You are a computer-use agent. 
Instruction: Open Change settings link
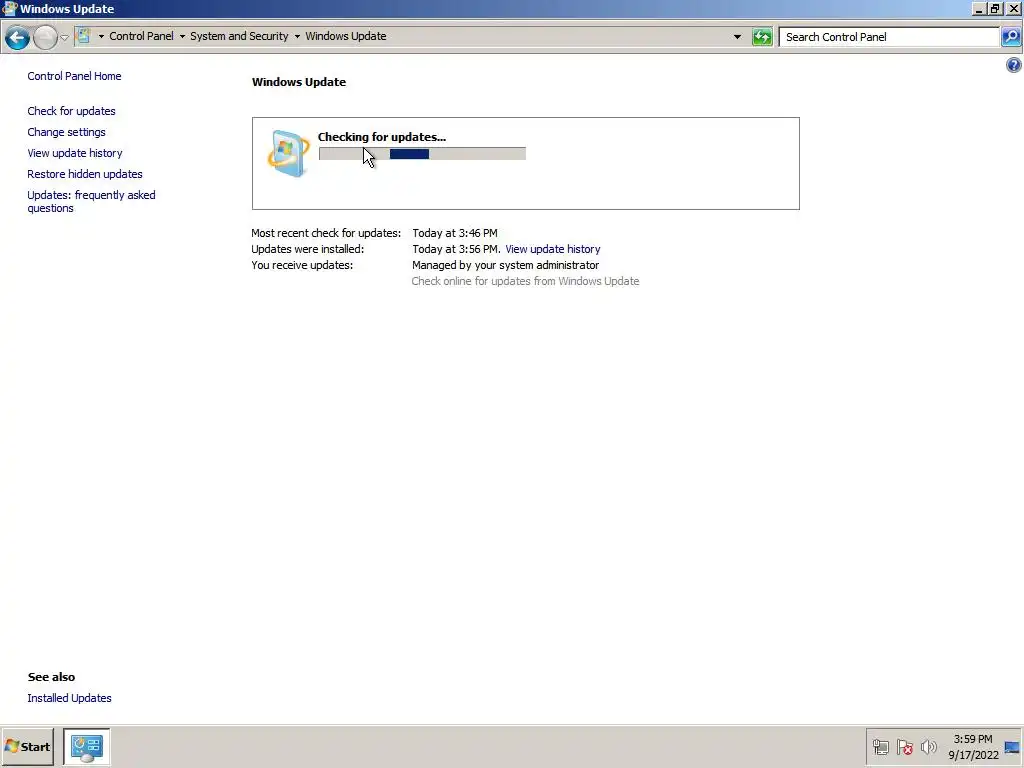[66, 132]
